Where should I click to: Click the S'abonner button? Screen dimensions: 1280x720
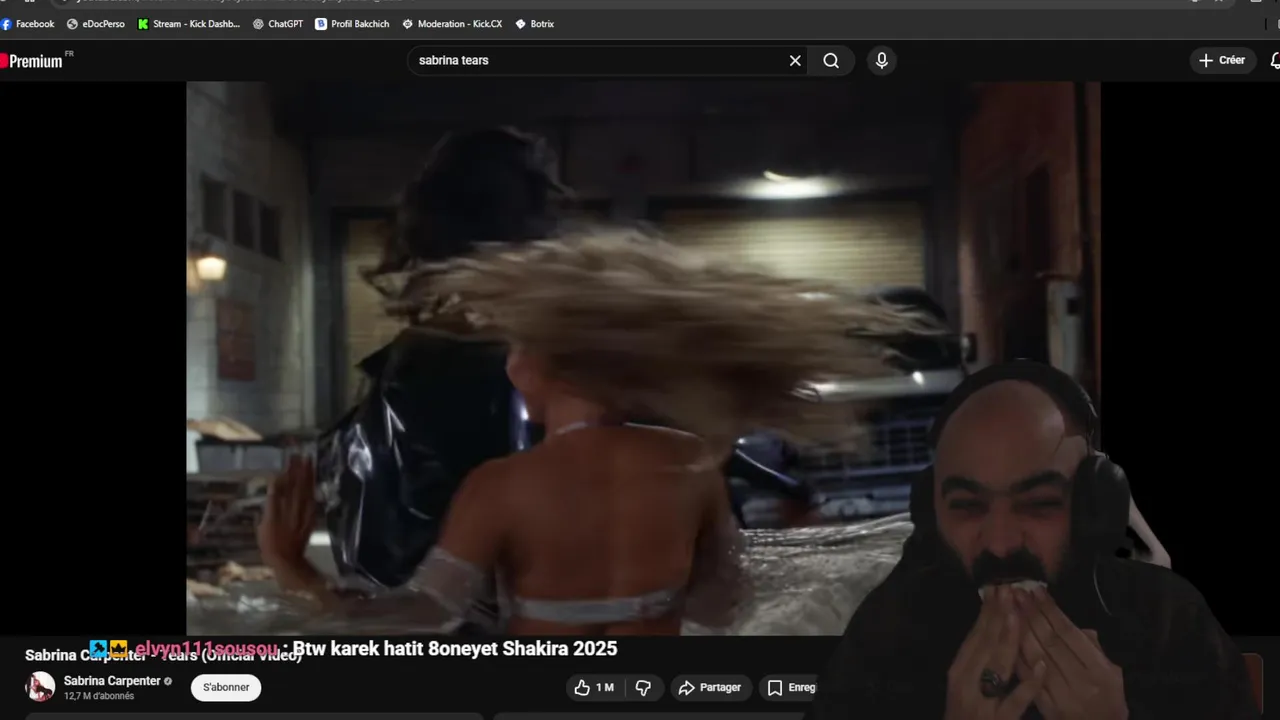[226, 687]
